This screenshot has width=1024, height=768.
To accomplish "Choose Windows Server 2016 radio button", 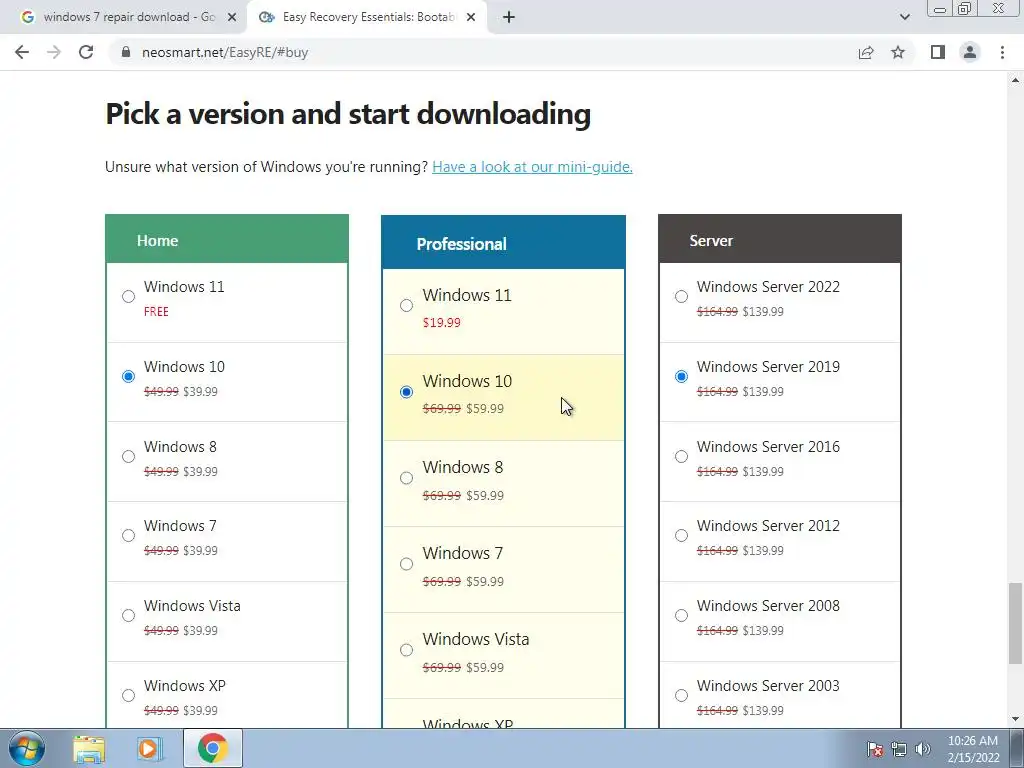I will (x=681, y=456).
